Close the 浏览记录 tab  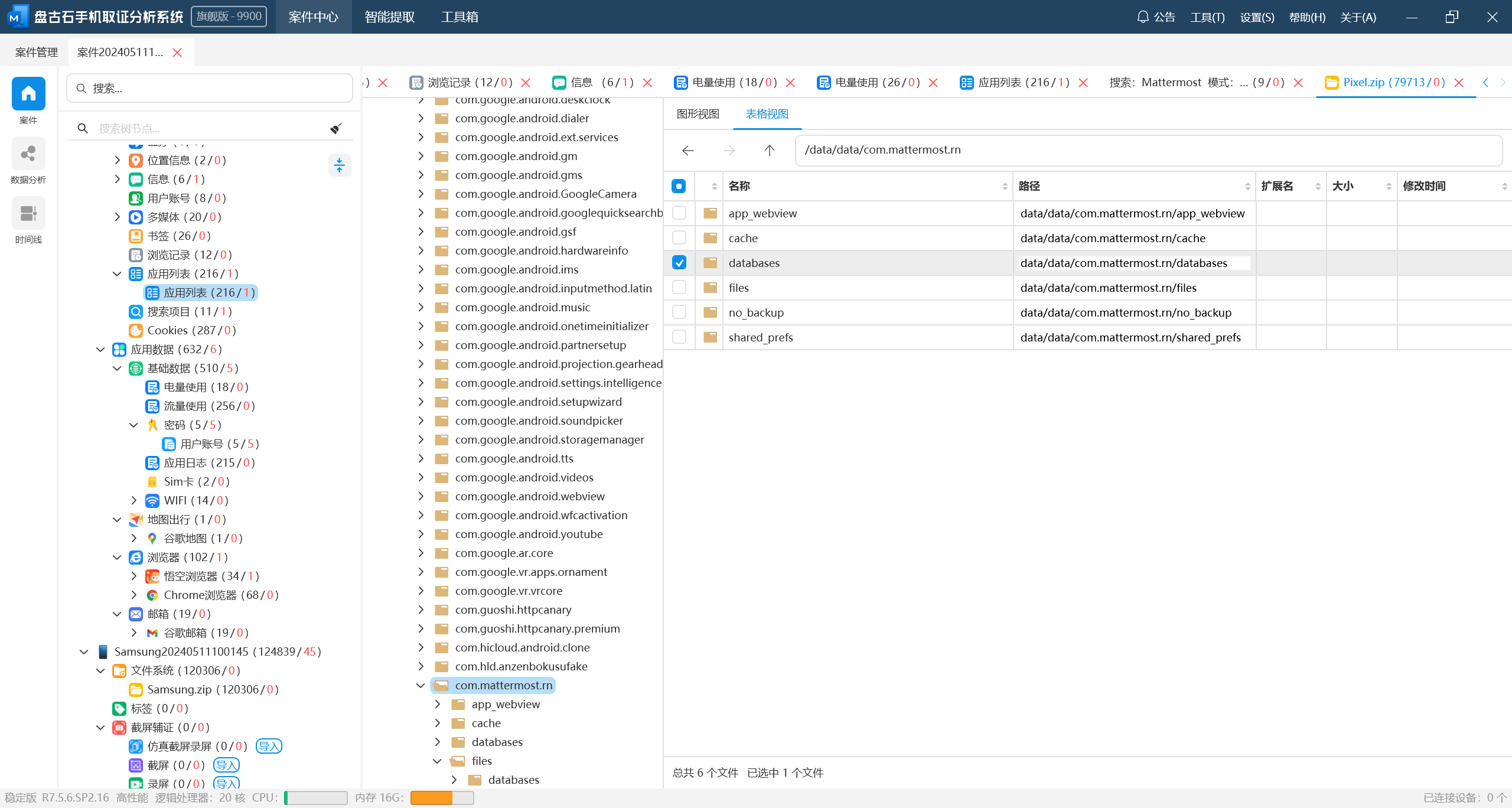[526, 83]
